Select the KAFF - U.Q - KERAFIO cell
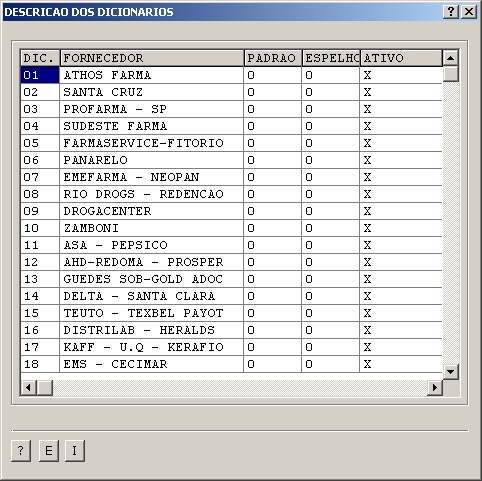This screenshot has width=482, height=481. pyautogui.click(x=152, y=347)
